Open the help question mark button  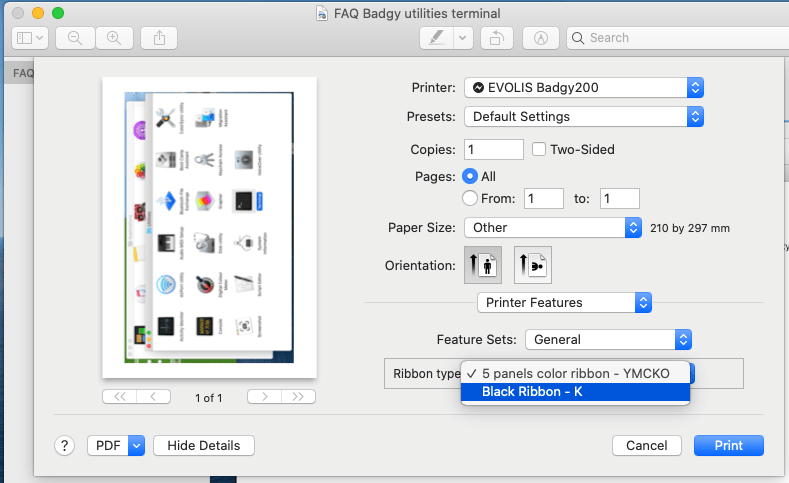64,446
